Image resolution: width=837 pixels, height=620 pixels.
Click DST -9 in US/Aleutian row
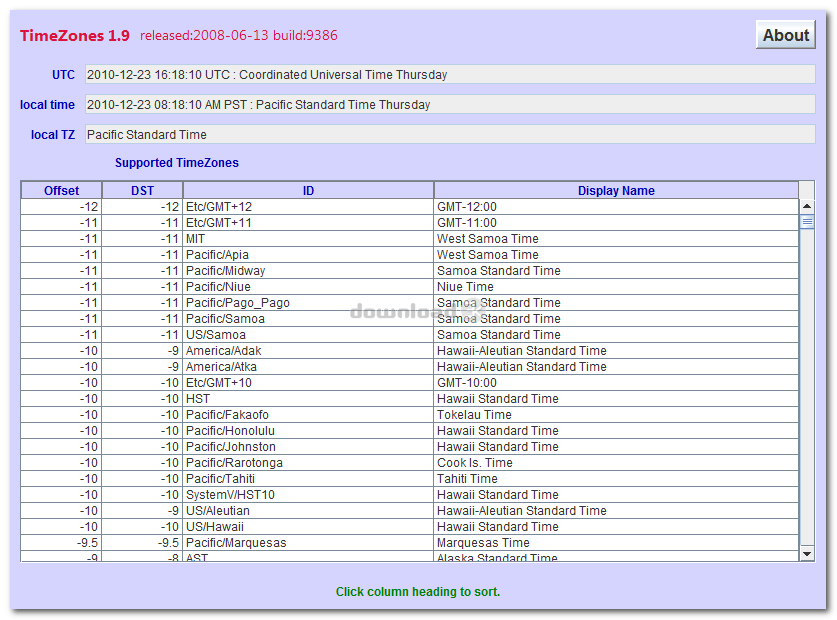point(143,511)
